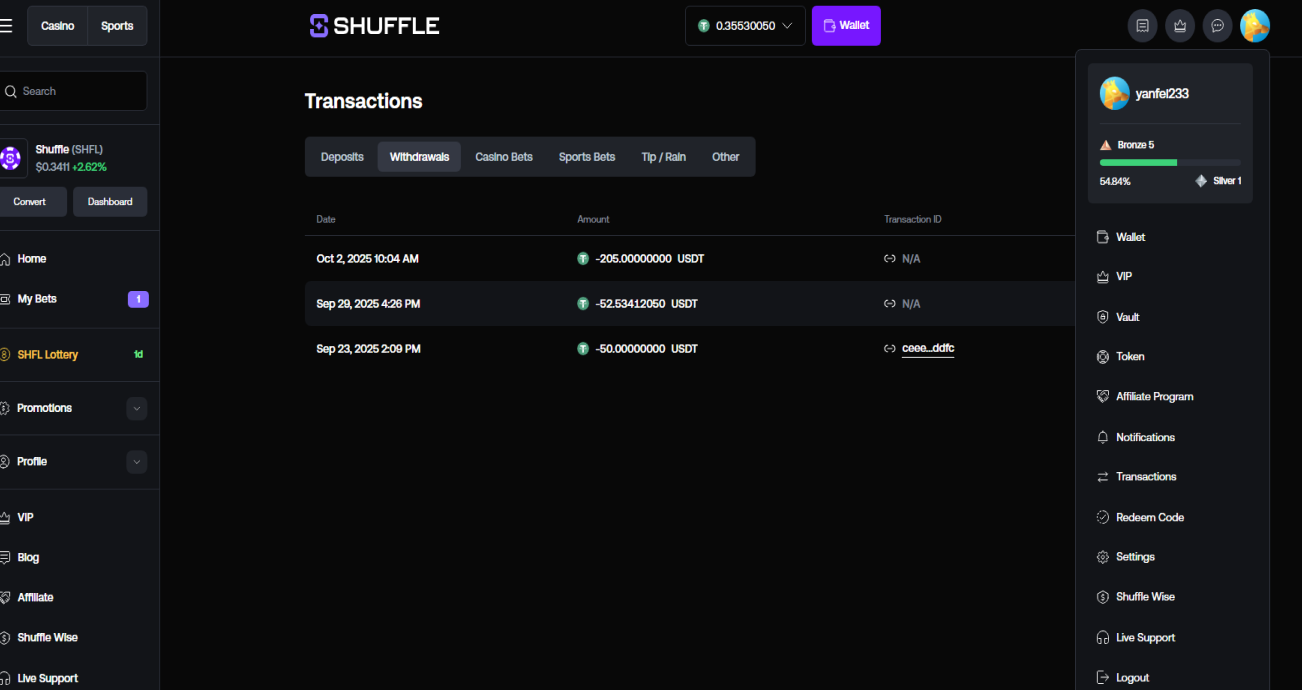The width and height of the screenshot is (1302, 690).
Task: Click the Shuffle logo in header
Action: (x=375, y=26)
